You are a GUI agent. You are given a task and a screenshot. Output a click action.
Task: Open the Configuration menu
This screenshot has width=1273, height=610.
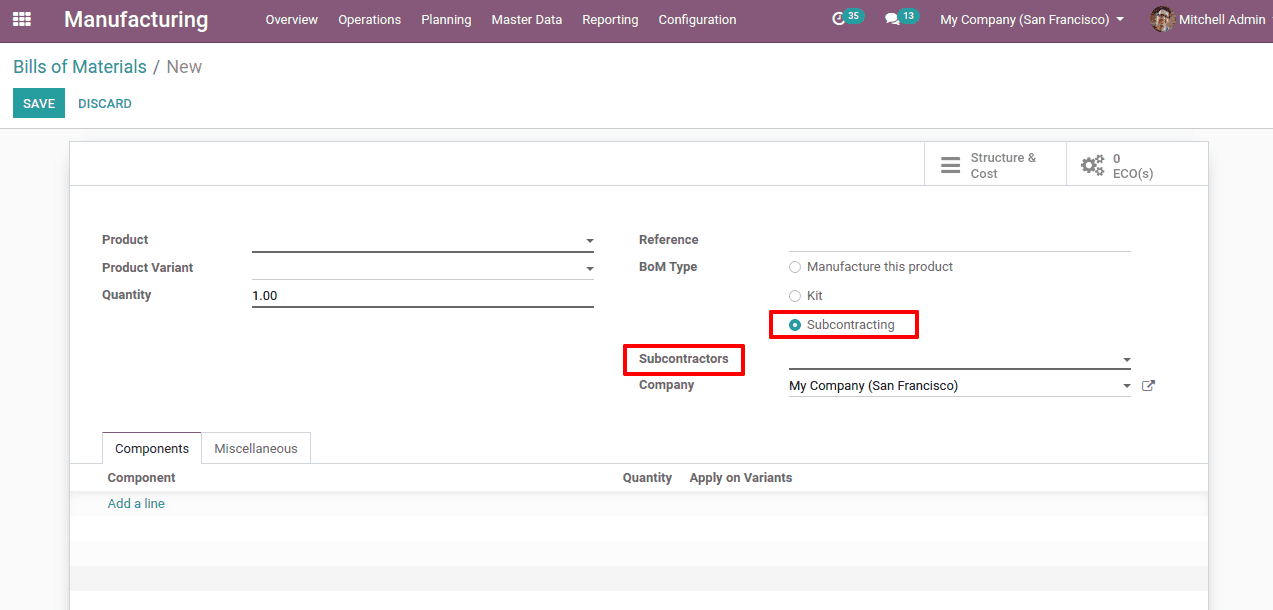click(697, 19)
